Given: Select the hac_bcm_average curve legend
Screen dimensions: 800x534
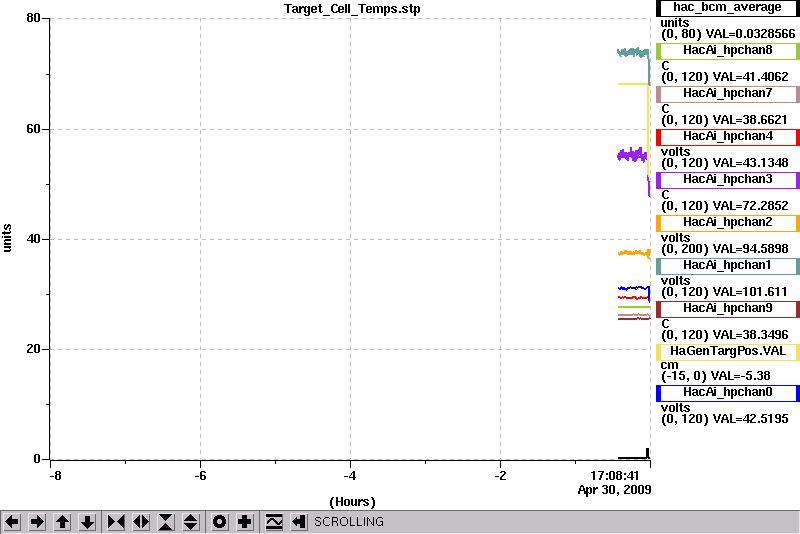Looking at the screenshot, I should point(728,8).
